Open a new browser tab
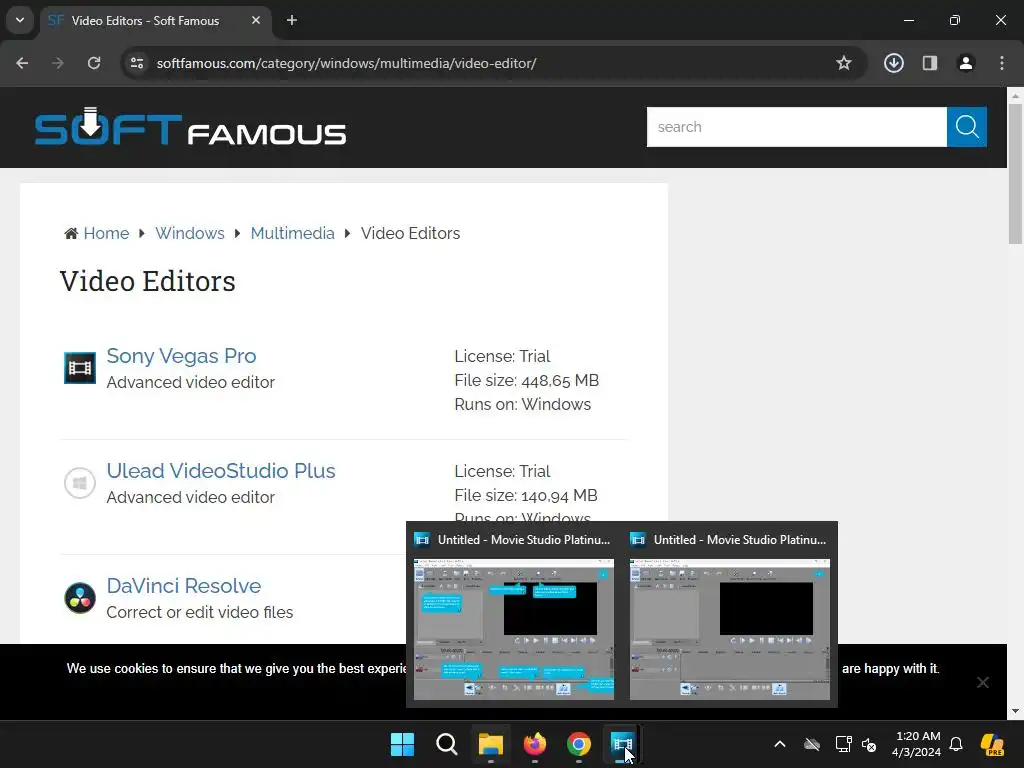Screen dimensions: 1024x768 pyautogui.click(x=292, y=20)
